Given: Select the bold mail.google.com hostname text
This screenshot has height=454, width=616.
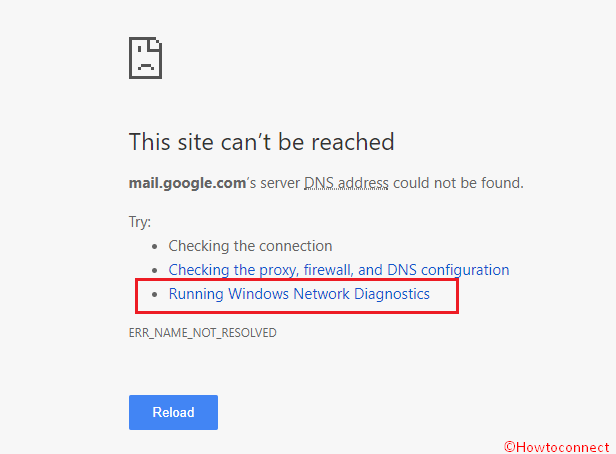Looking at the screenshot, I should (187, 183).
